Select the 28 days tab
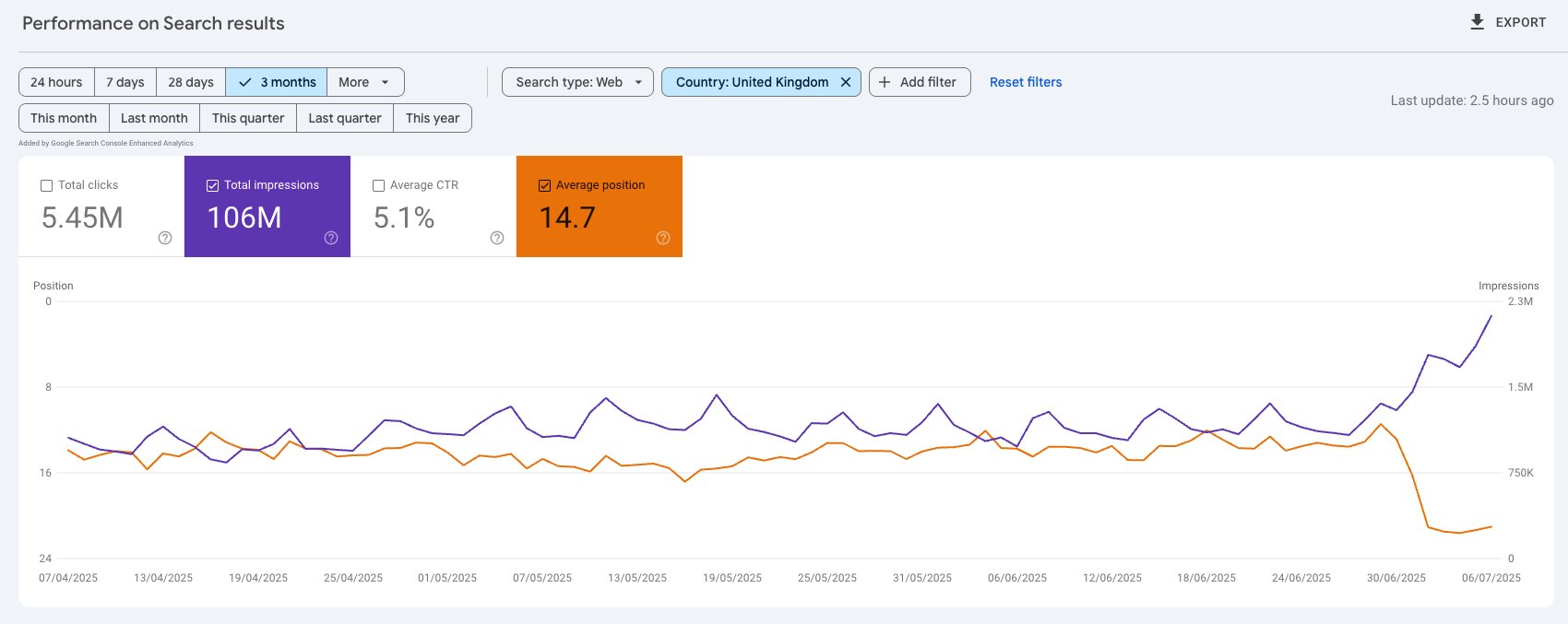The image size is (1568, 624). pyautogui.click(x=191, y=82)
